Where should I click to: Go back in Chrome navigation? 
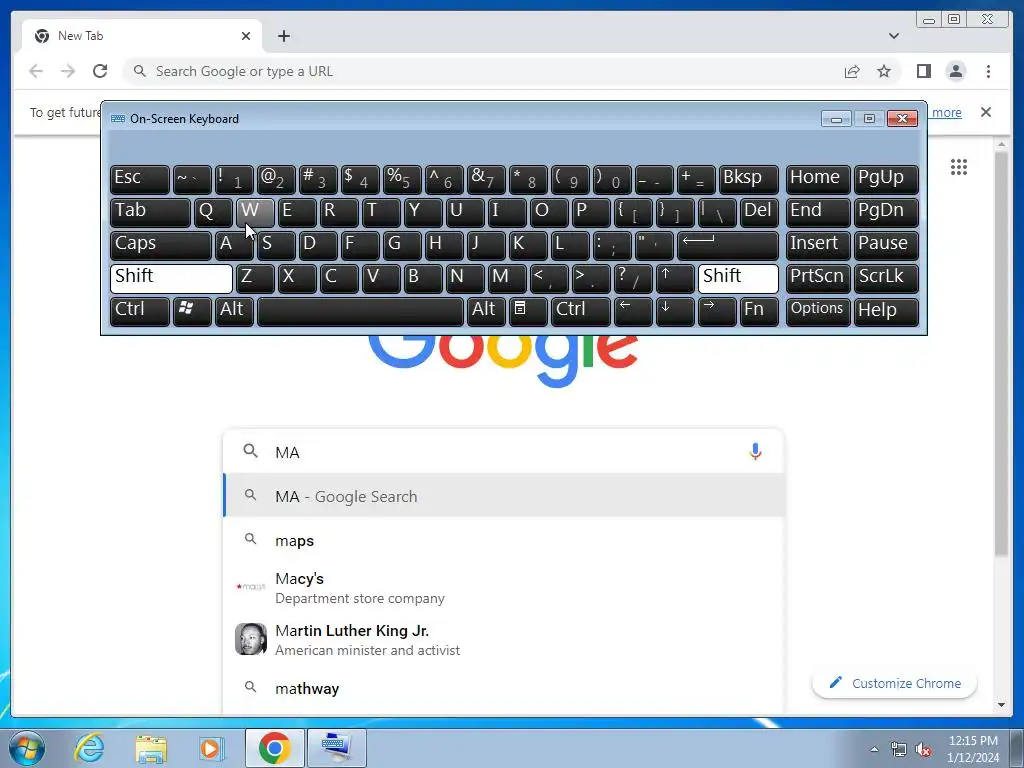(36, 71)
